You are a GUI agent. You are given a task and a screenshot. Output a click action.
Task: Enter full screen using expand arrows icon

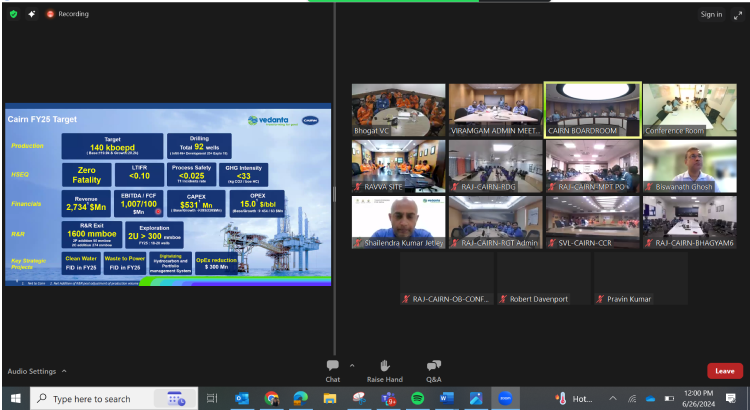[736, 14]
